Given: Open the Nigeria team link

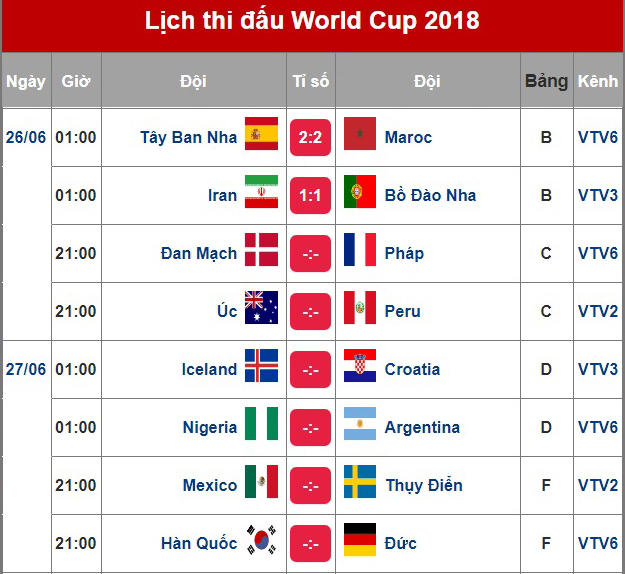Looking at the screenshot, I should coord(210,427).
